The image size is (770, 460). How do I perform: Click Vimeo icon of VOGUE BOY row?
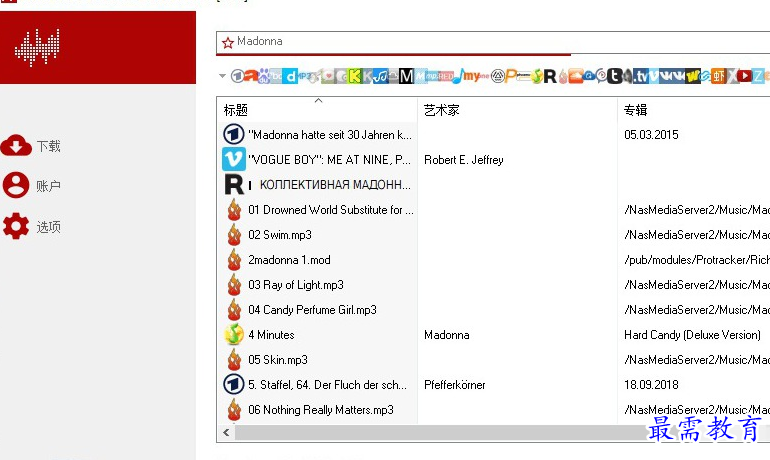pos(234,159)
